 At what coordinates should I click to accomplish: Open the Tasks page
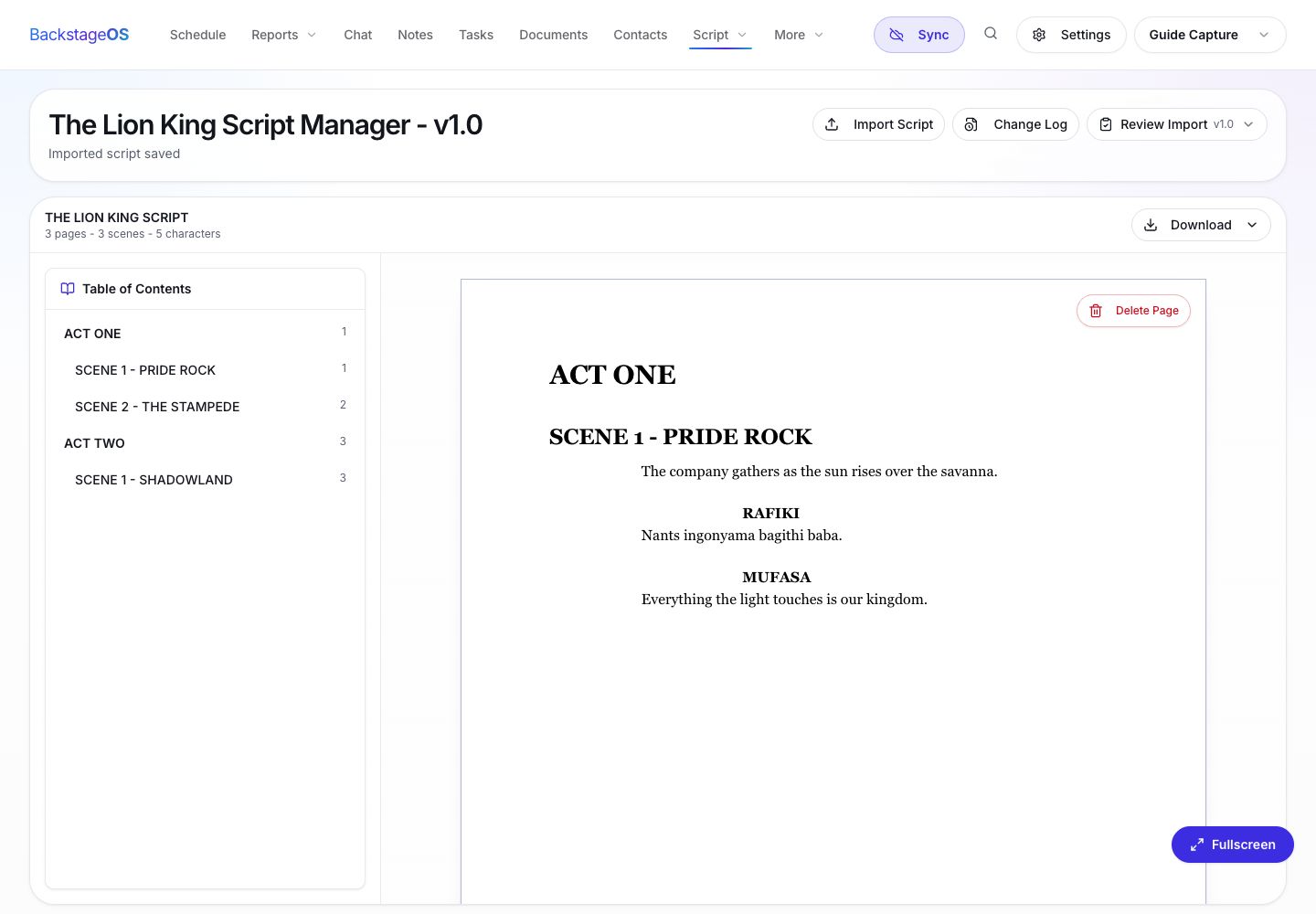tap(476, 35)
